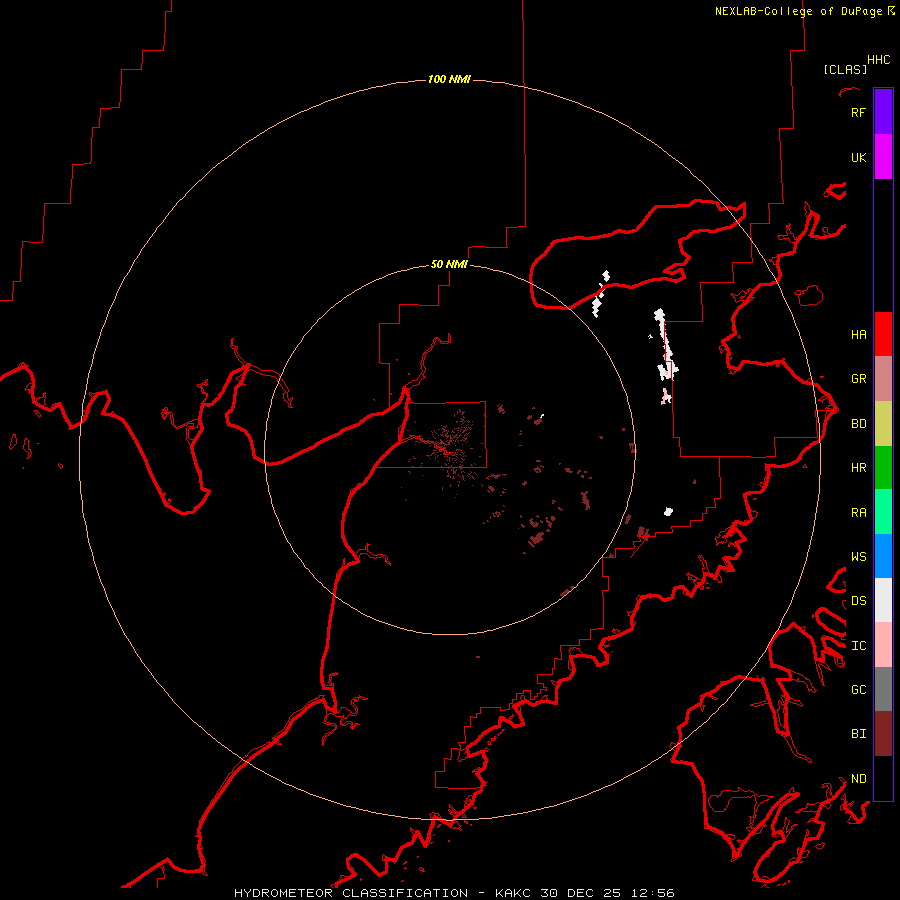Viewport: 900px width, 900px height.
Task: Select the DS white legend swatch
Action: click(x=883, y=600)
